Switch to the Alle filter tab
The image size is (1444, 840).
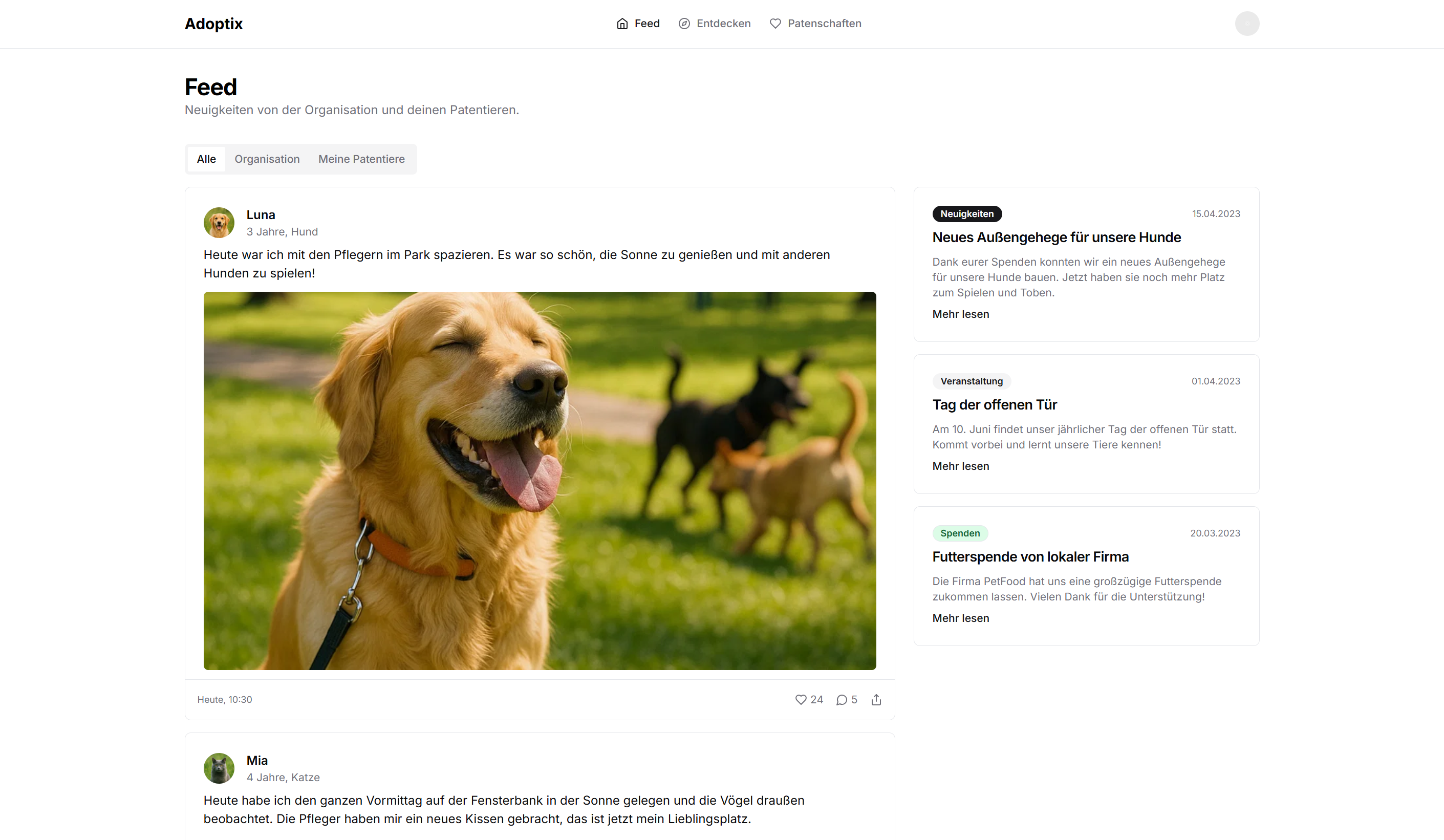206,159
